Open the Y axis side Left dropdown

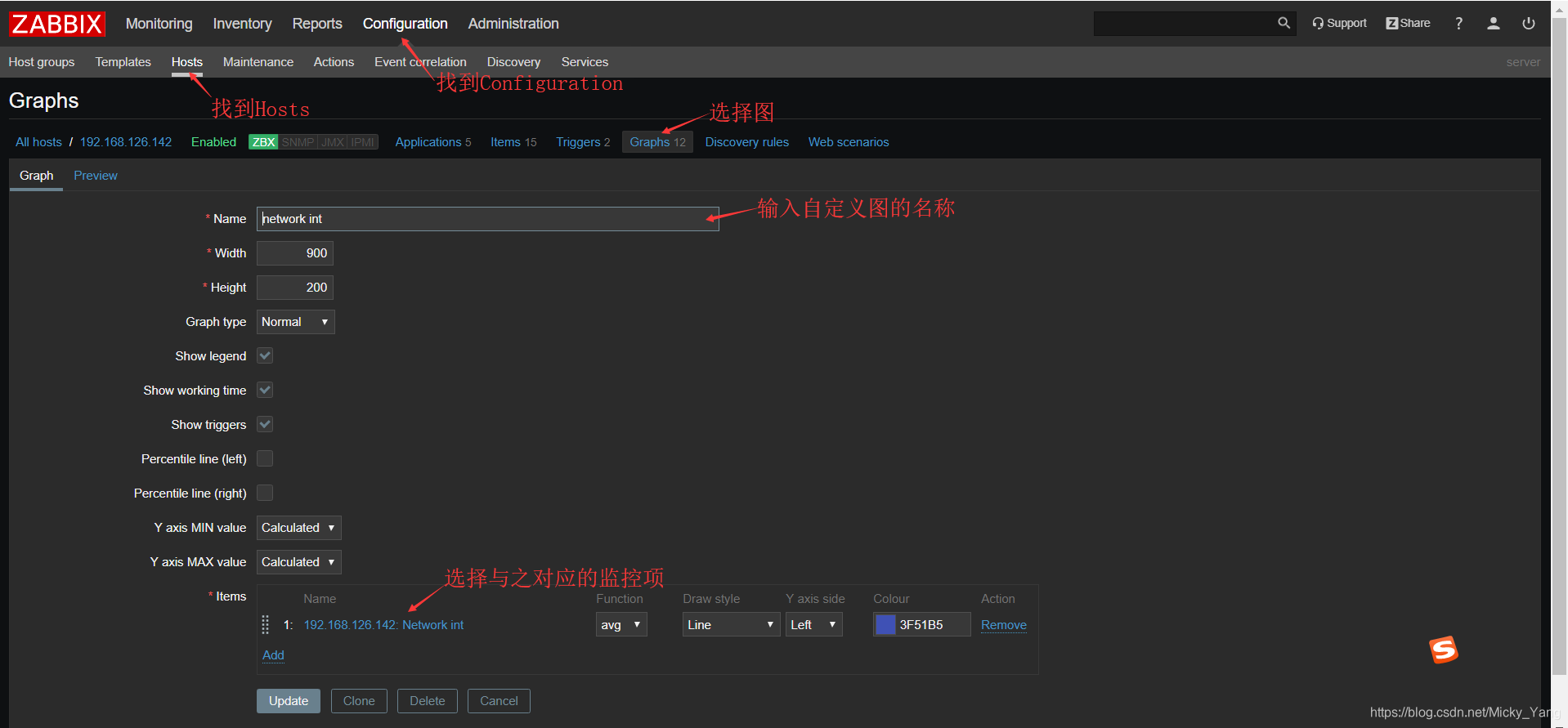tap(814, 624)
